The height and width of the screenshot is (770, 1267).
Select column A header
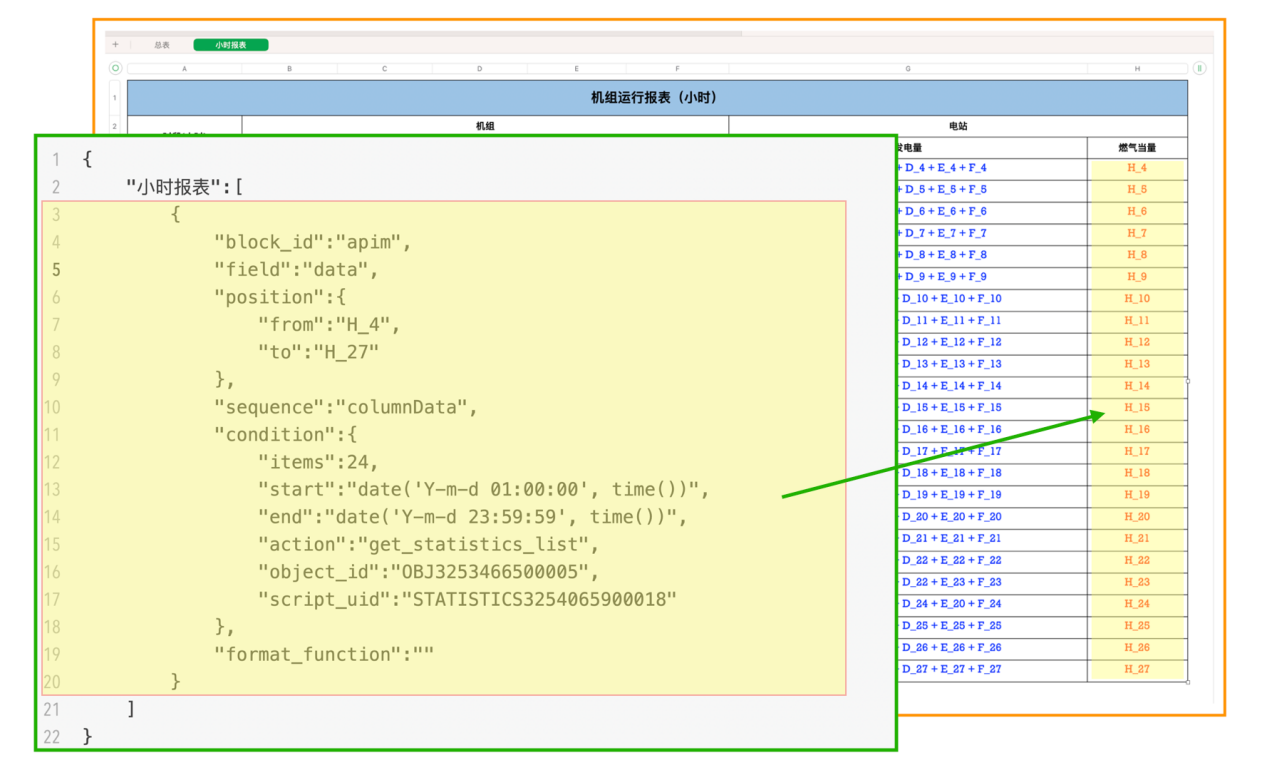184,69
